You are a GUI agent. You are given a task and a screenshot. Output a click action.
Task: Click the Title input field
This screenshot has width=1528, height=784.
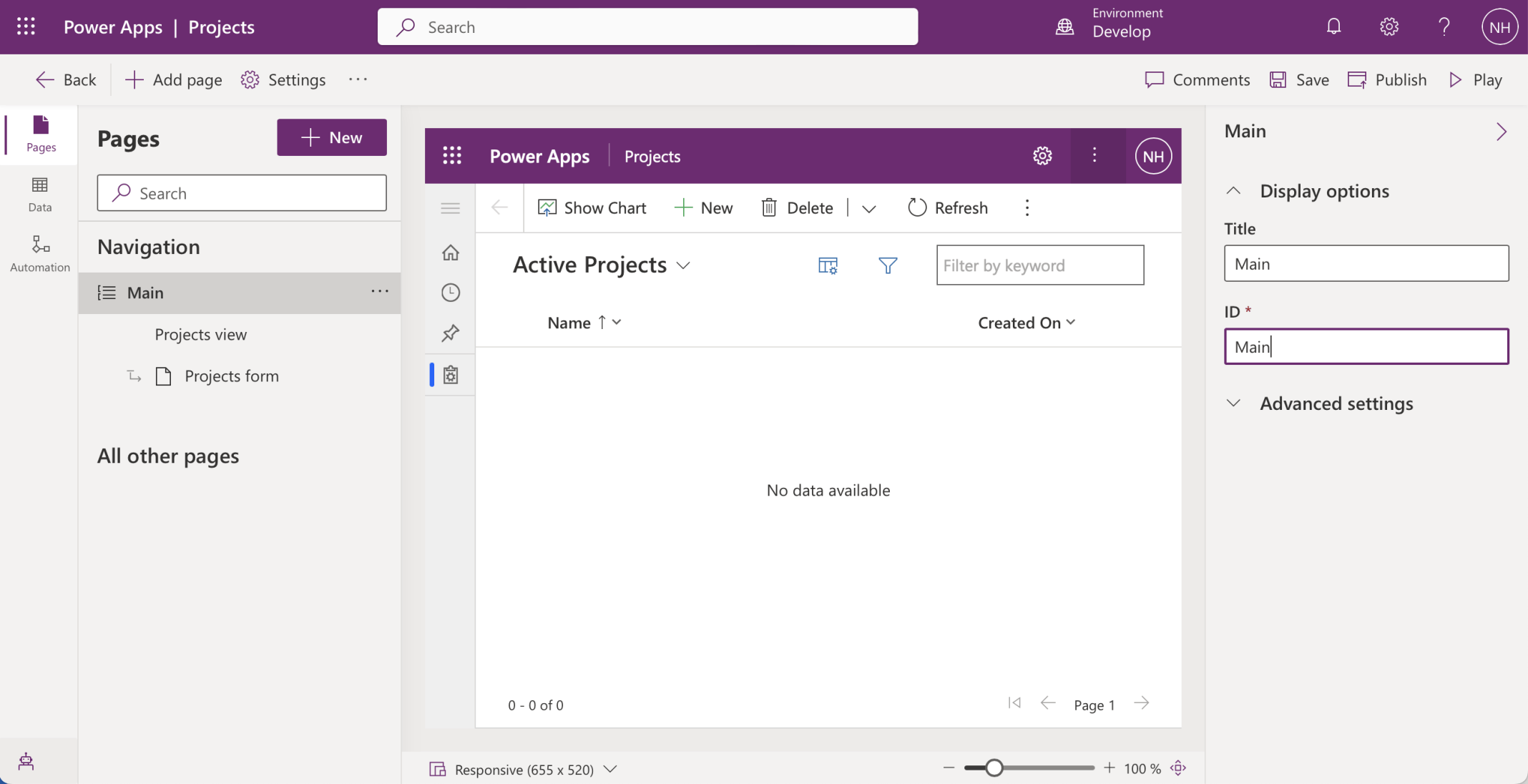pyautogui.click(x=1366, y=264)
